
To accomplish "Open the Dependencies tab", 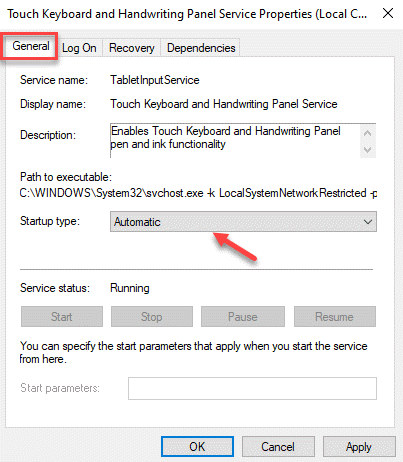I will click(201, 48).
